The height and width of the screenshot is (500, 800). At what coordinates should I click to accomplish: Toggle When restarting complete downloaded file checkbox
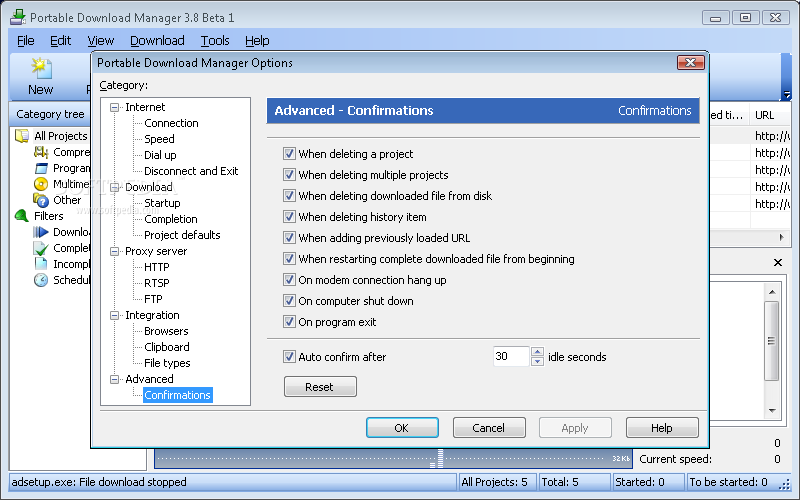point(289,259)
